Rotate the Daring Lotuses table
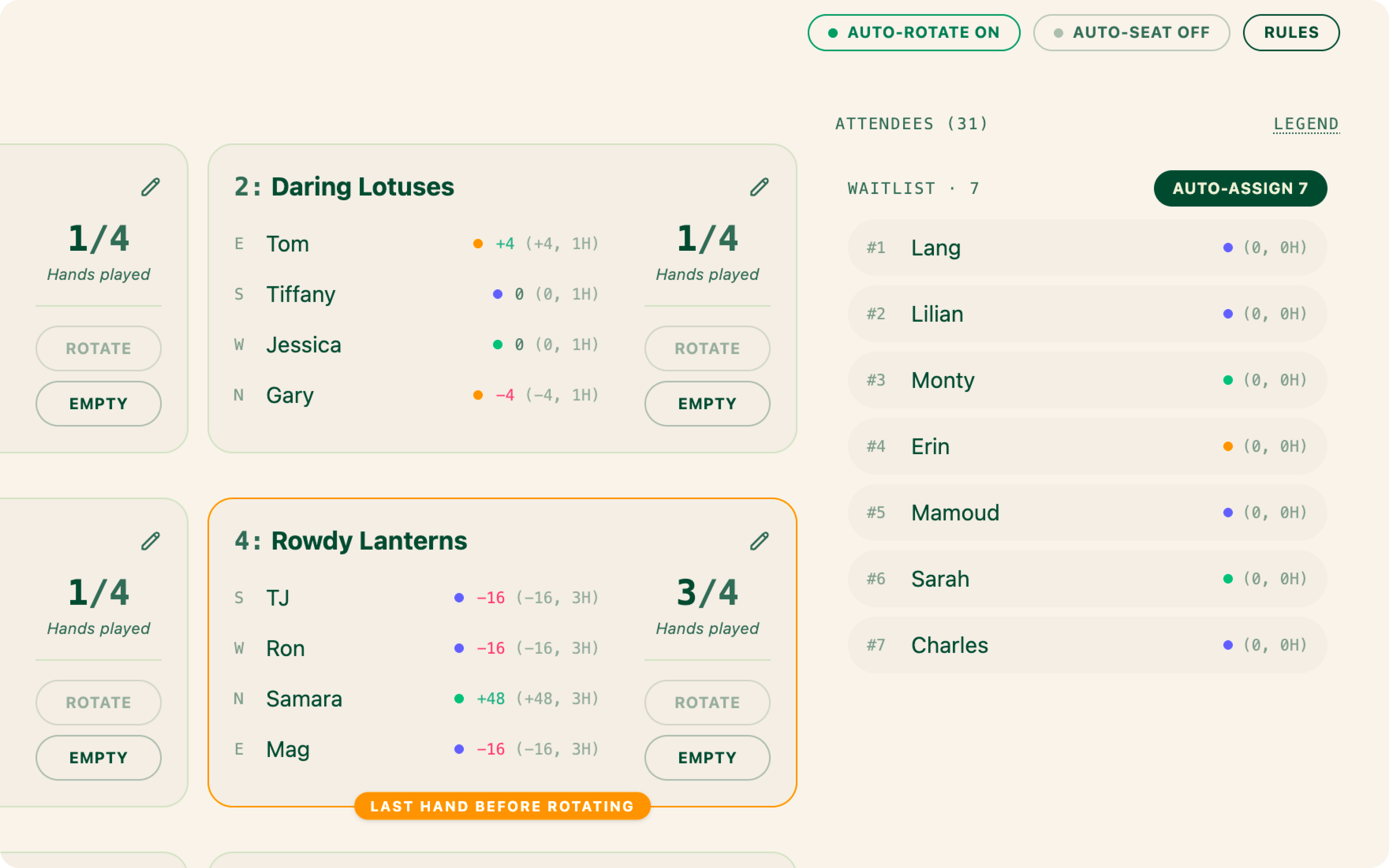This screenshot has width=1389, height=868. click(x=707, y=348)
